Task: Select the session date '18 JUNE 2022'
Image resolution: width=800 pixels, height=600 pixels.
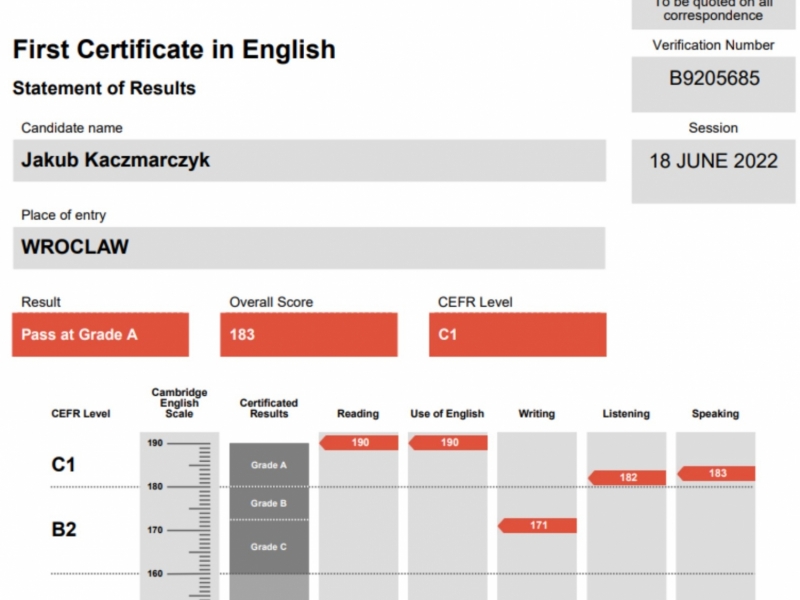Action: point(713,161)
